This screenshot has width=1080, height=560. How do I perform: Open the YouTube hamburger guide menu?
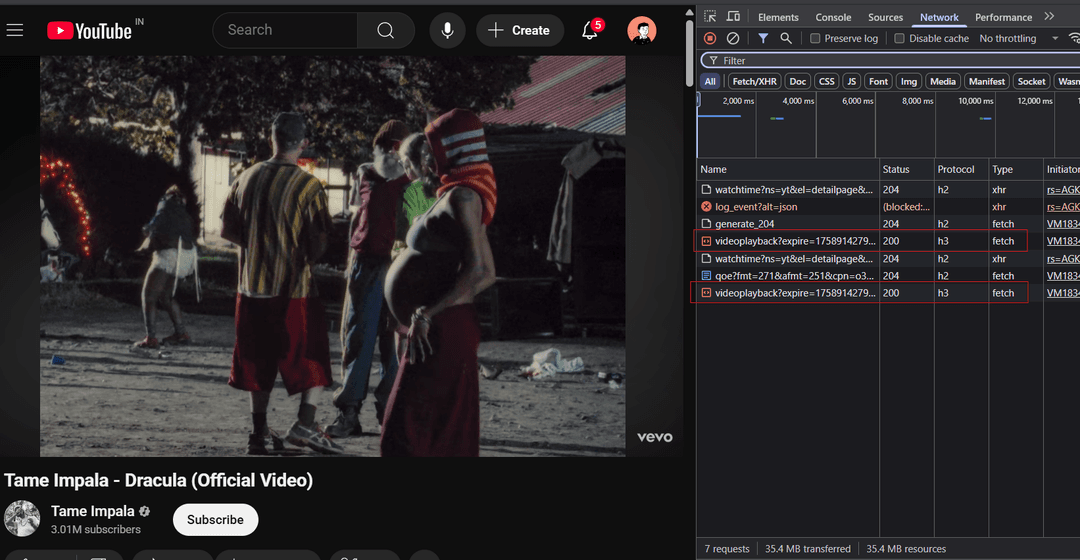(x=15, y=30)
